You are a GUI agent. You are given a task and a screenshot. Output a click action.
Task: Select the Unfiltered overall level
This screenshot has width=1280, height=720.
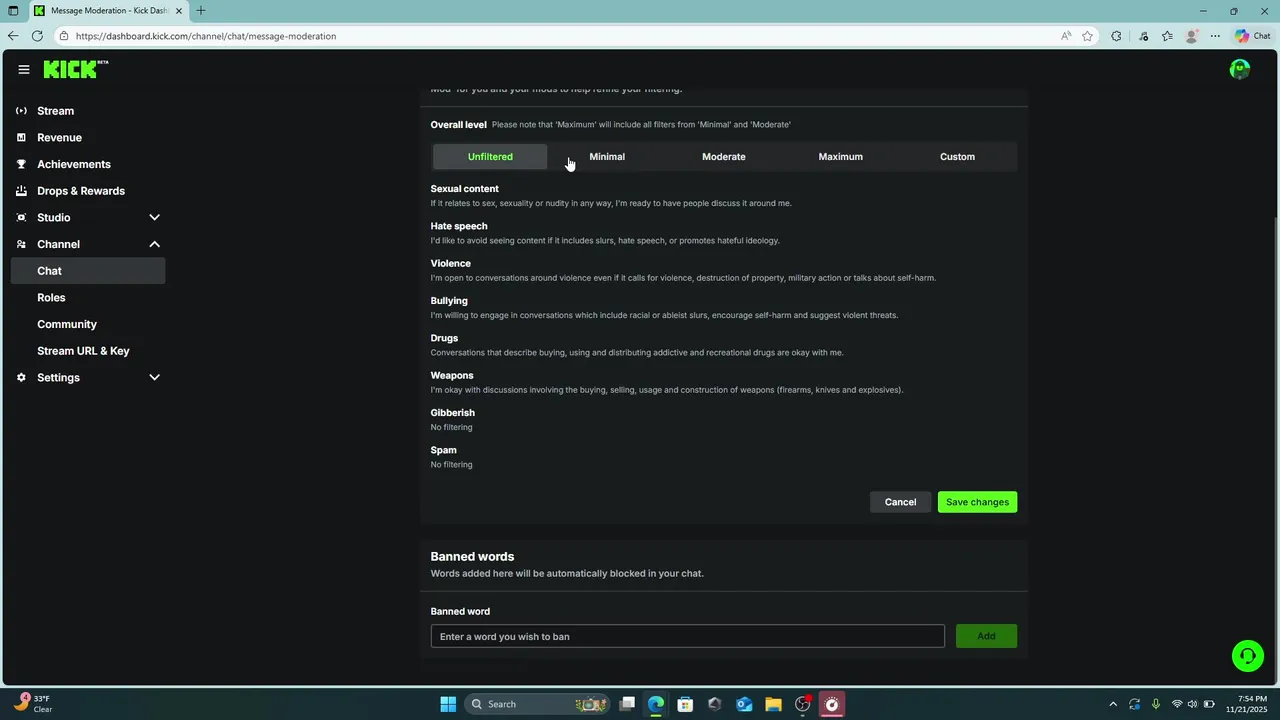[490, 157]
